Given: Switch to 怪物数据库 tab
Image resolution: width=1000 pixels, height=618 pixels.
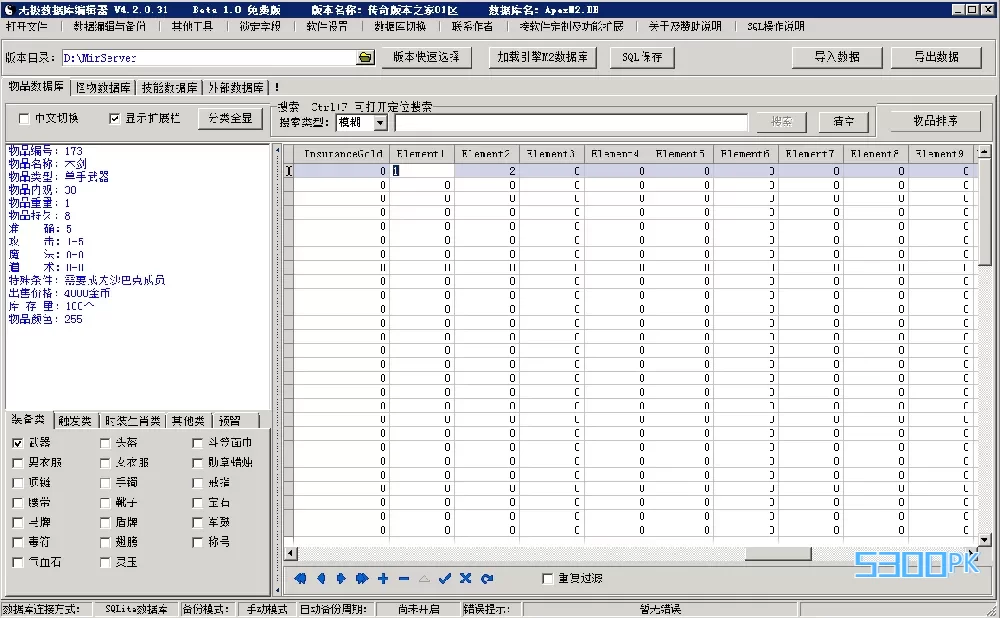Looking at the screenshot, I should [x=103, y=87].
